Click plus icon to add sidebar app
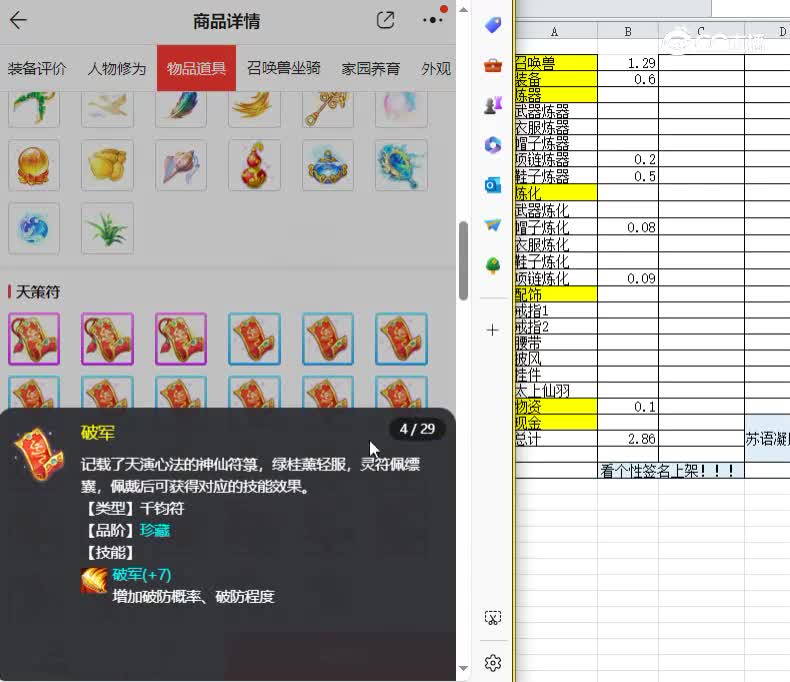This screenshot has width=790, height=682. (x=493, y=330)
